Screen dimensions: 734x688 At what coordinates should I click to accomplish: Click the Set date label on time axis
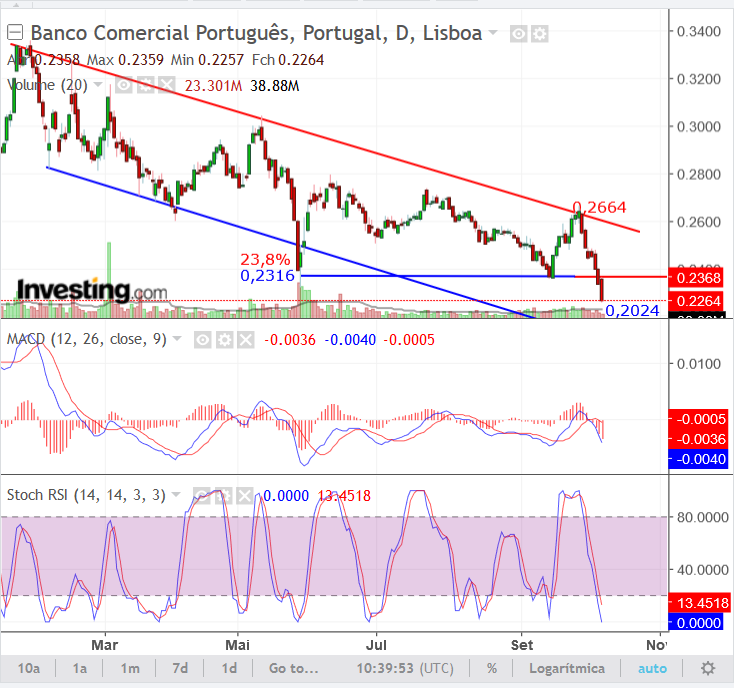pos(521,645)
